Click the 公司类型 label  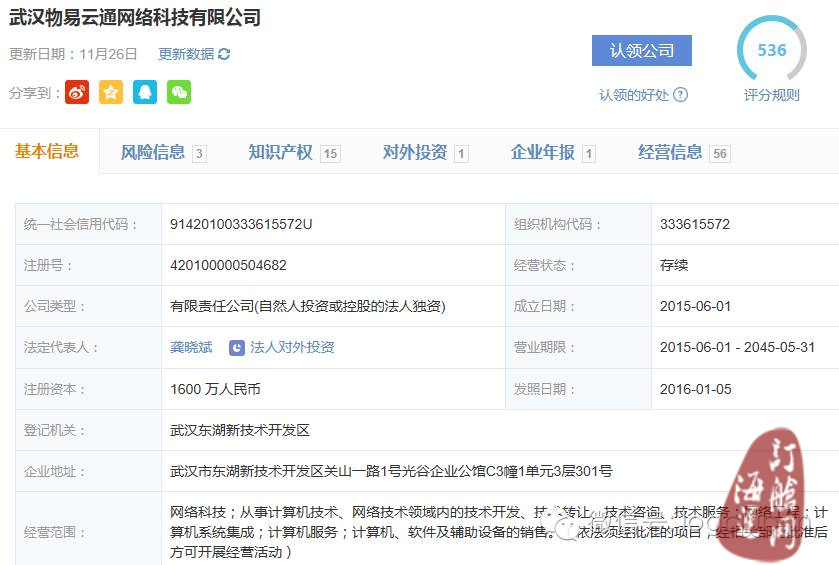coord(55,307)
